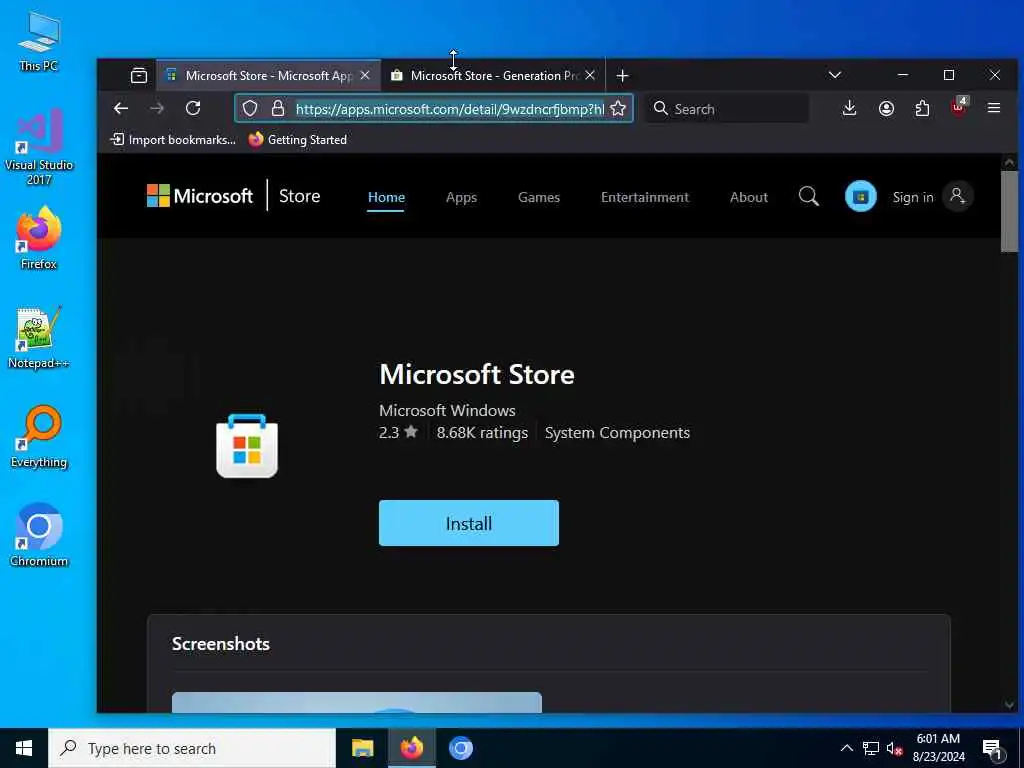Screen dimensions: 1024x768
Task: Select the Everything desktop shortcut
Action: click(x=39, y=437)
